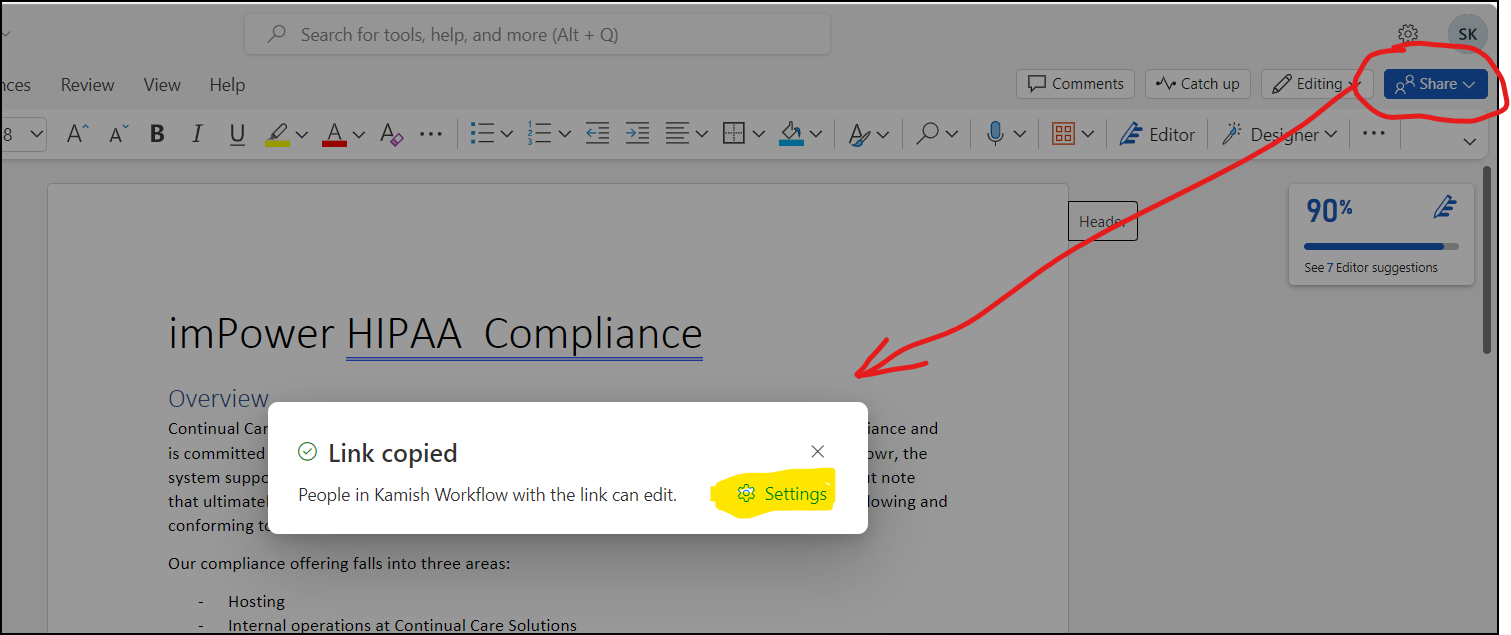Open settings gear in header
The width and height of the screenshot is (1511, 635).
[x=1408, y=34]
